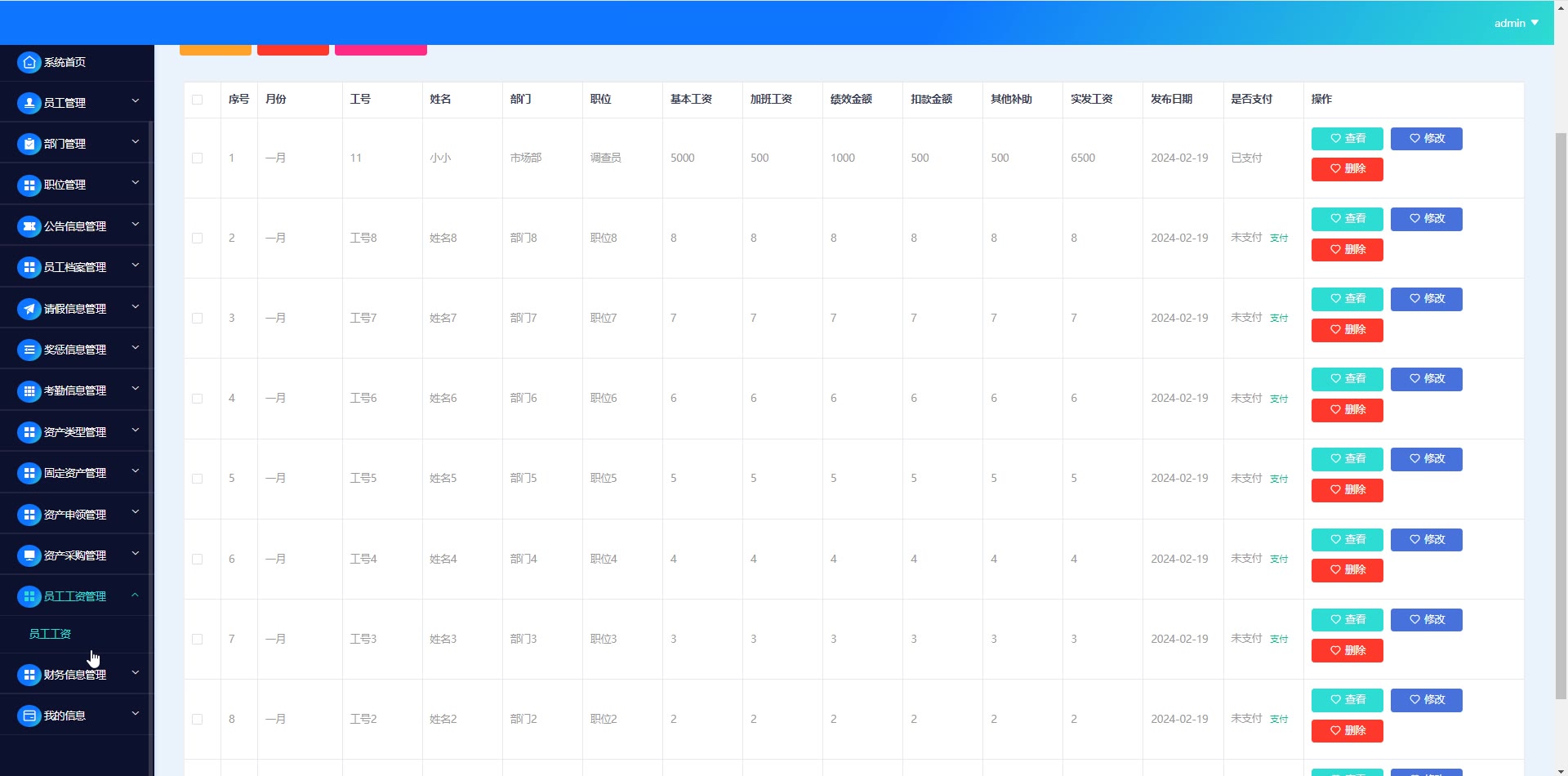Expand the 员工管理 menu chevron
The image size is (1568, 776).
click(x=136, y=101)
